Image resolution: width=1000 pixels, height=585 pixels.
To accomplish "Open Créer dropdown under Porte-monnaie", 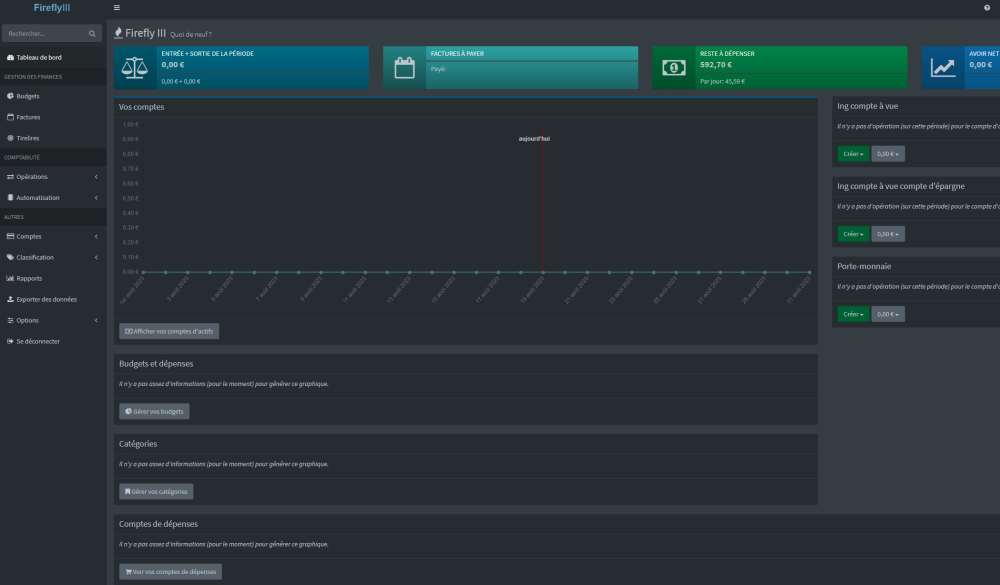I will [853, 314].
